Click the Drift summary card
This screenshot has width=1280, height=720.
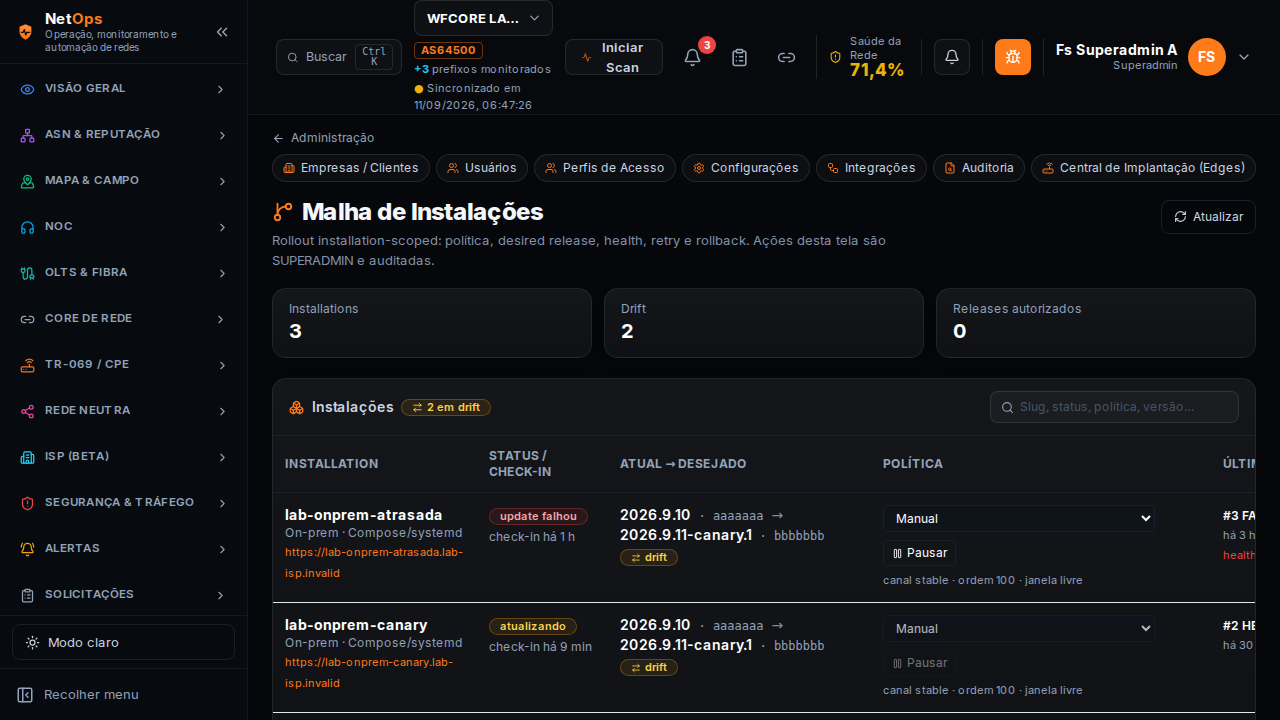(764, 323)
